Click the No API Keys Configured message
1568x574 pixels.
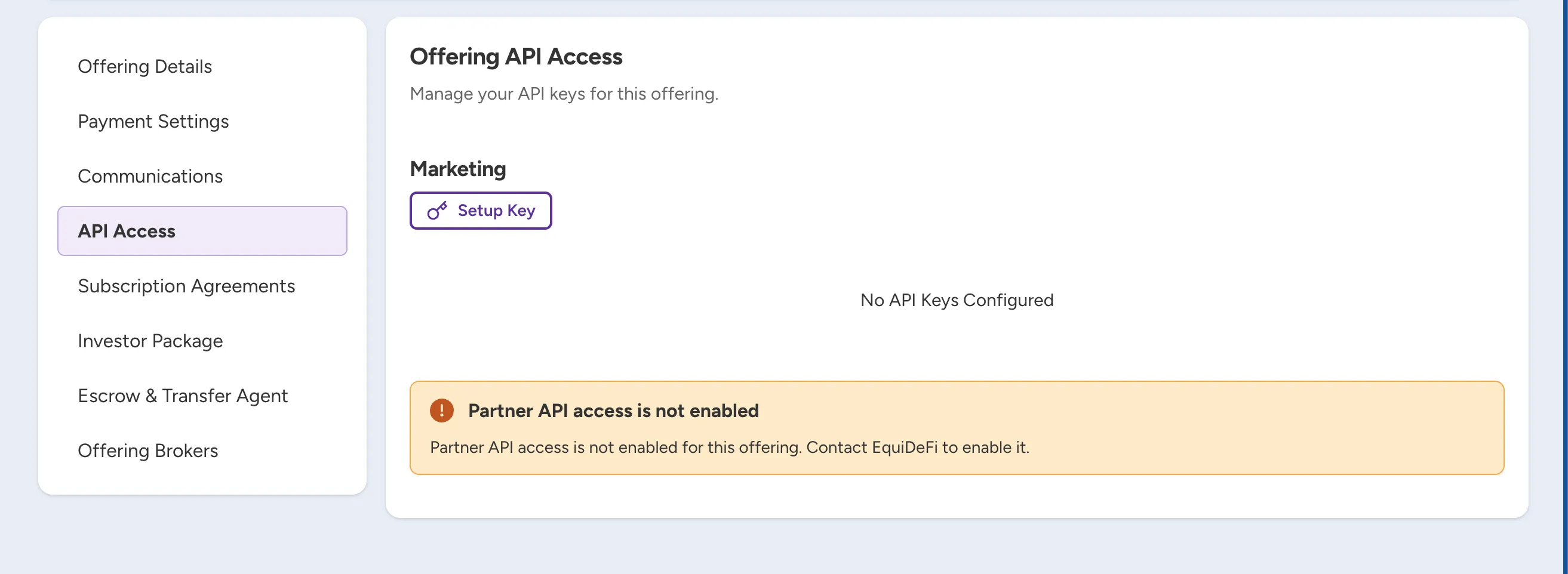point(957,300)
